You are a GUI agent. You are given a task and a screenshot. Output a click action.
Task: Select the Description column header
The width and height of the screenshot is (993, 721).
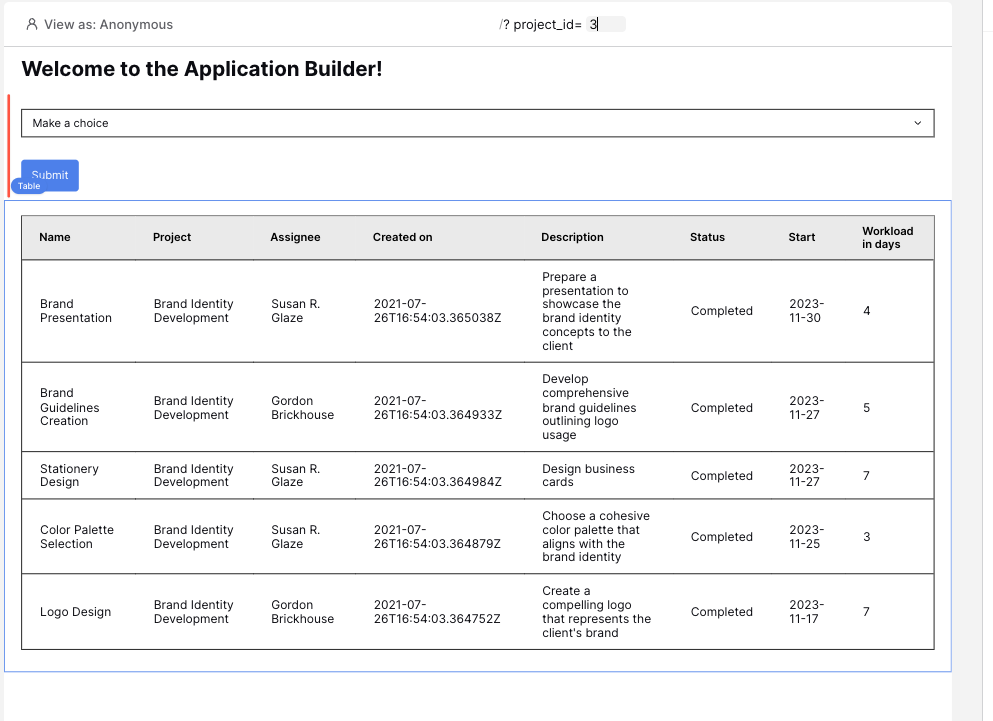pos(572,237)
